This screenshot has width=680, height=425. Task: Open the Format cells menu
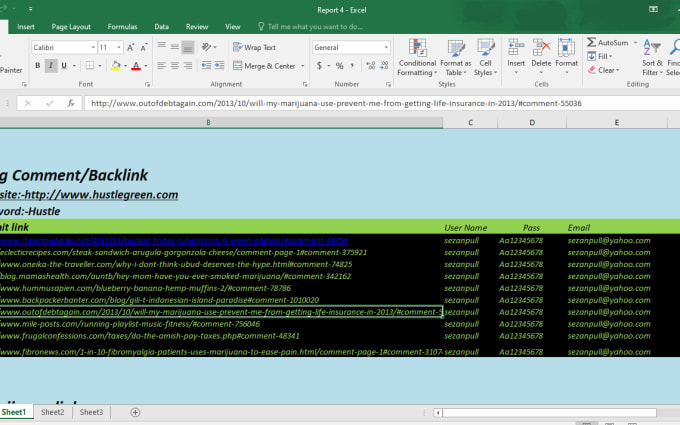(566, 57)
